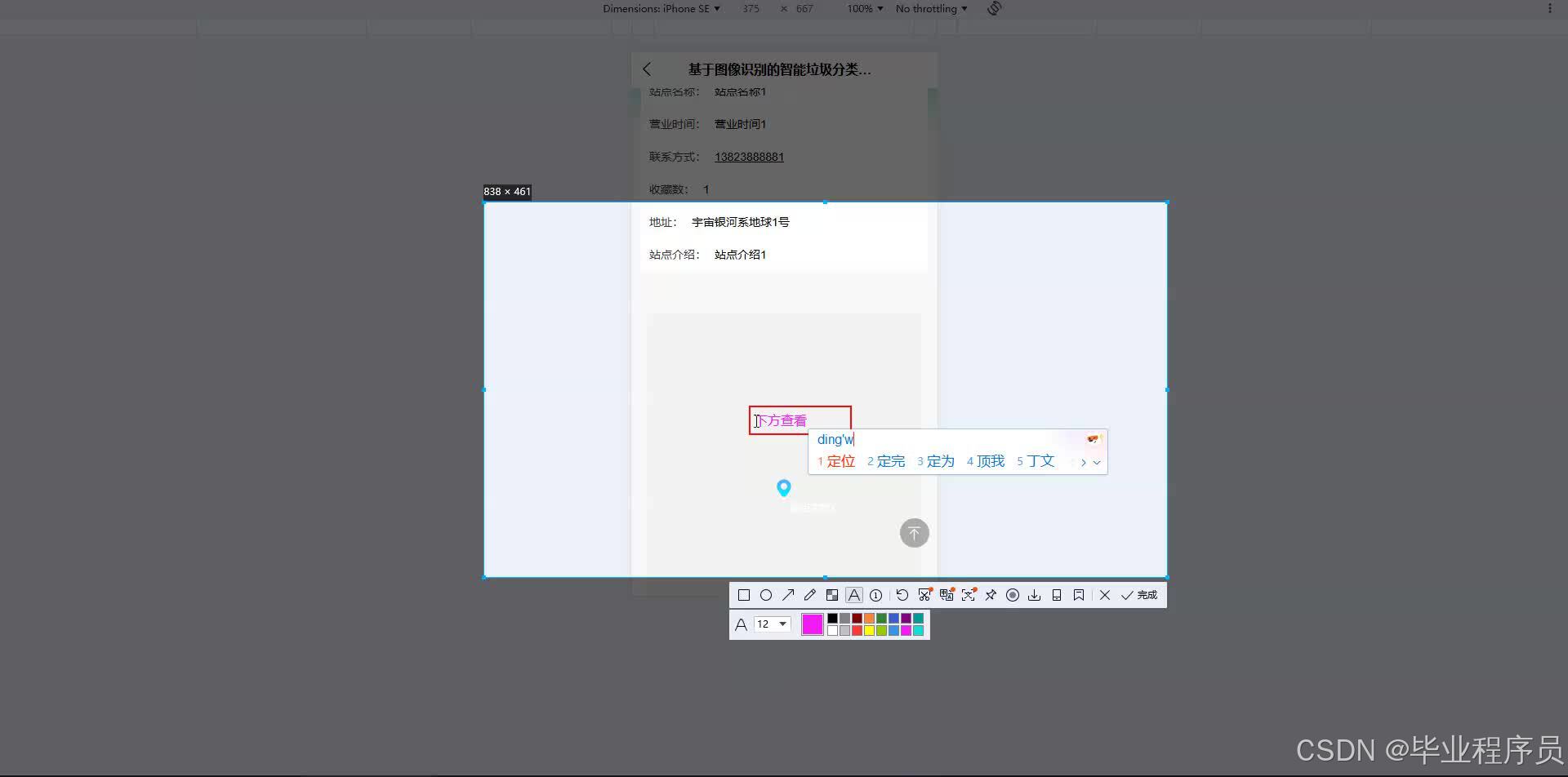Click phone number 13823888881 link
1568x777 pixels.
(749, 157)
